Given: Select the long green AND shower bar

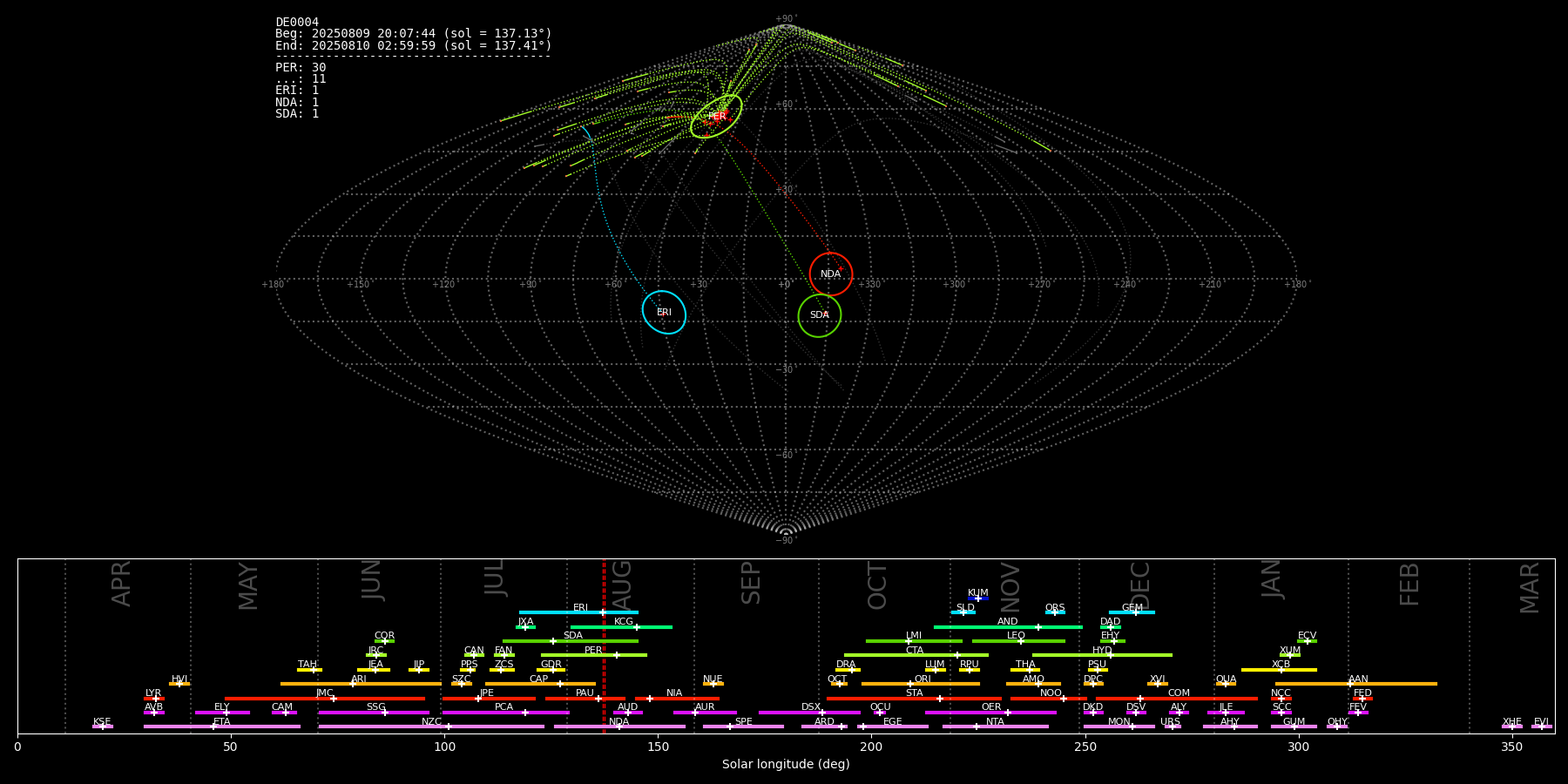Looking at the screenshot, I should coord(1008,627).
